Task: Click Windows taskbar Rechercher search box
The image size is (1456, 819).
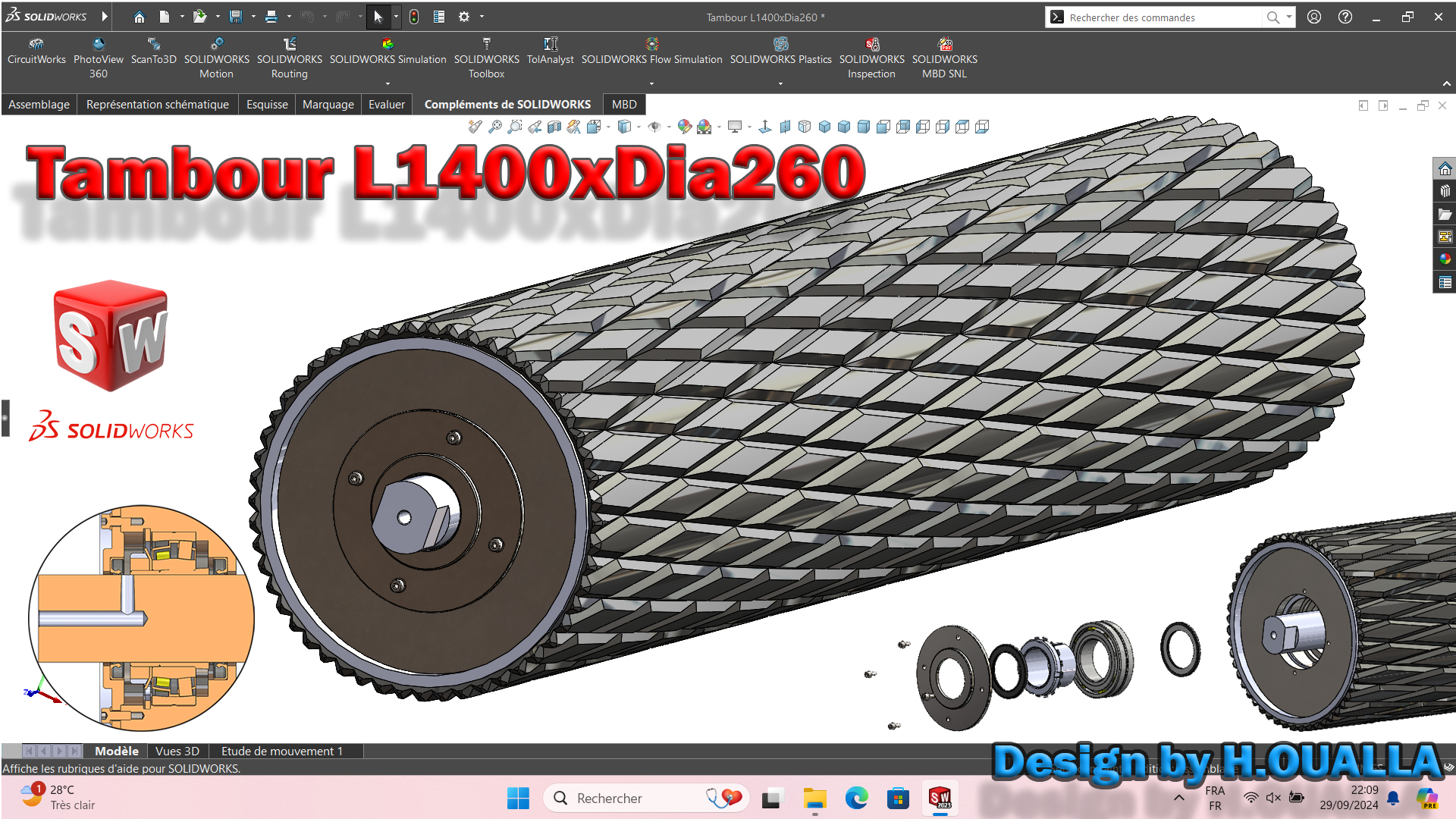Action: [647, 798]
